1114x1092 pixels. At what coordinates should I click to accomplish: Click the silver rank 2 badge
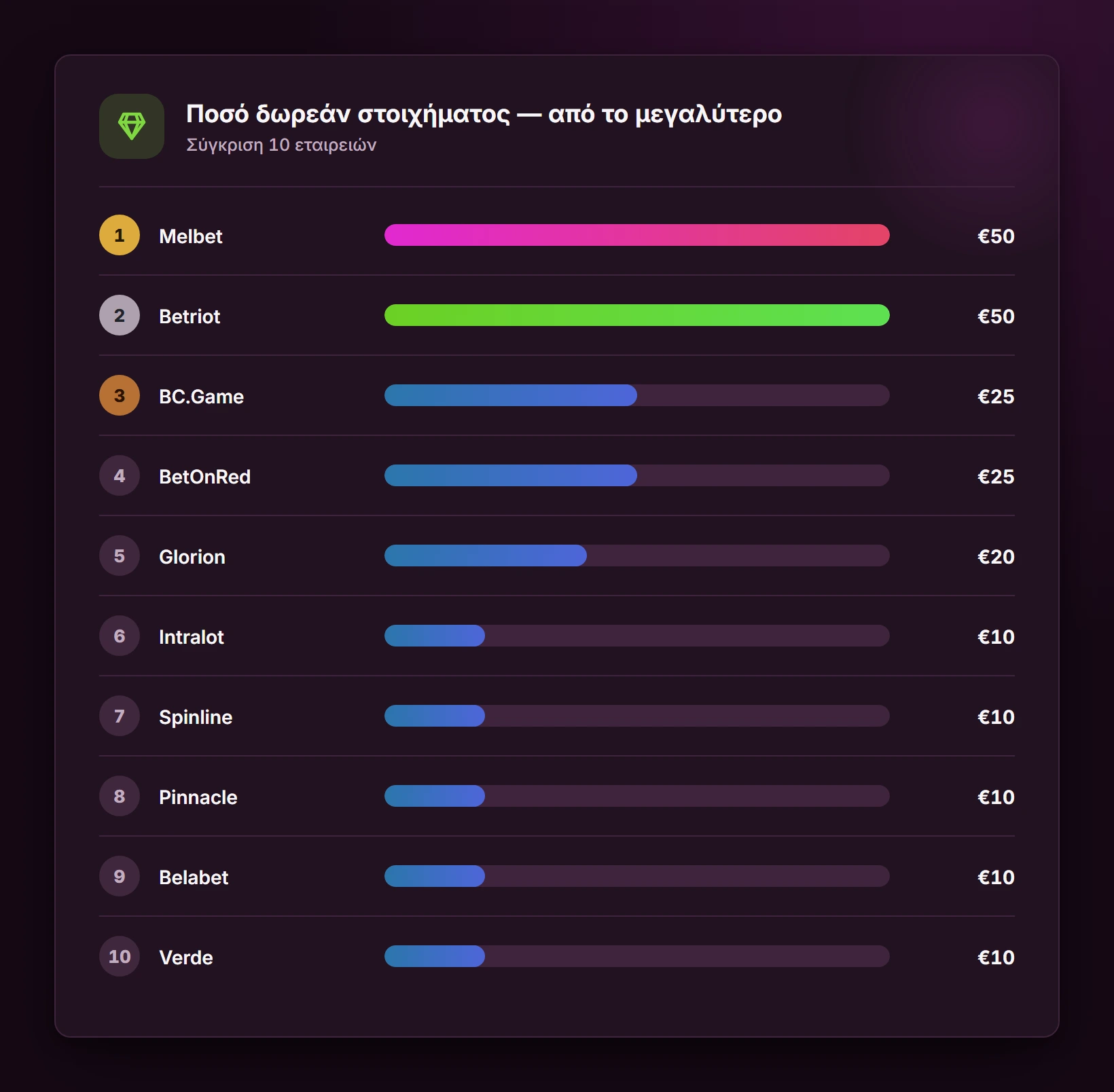point(120,315)
